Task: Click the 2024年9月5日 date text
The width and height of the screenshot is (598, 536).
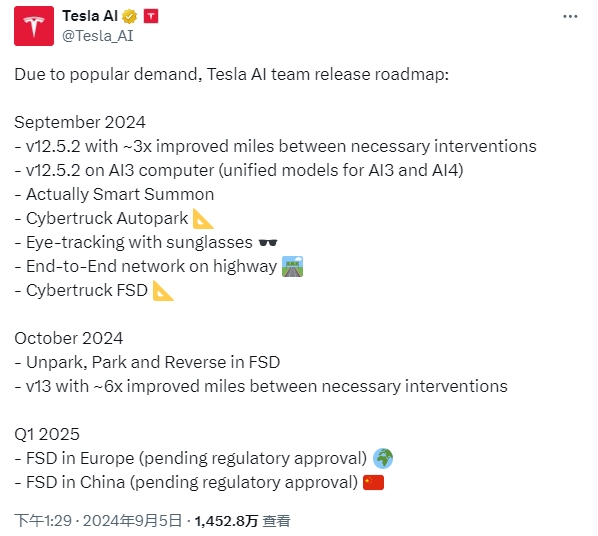Action: (132, 521)
